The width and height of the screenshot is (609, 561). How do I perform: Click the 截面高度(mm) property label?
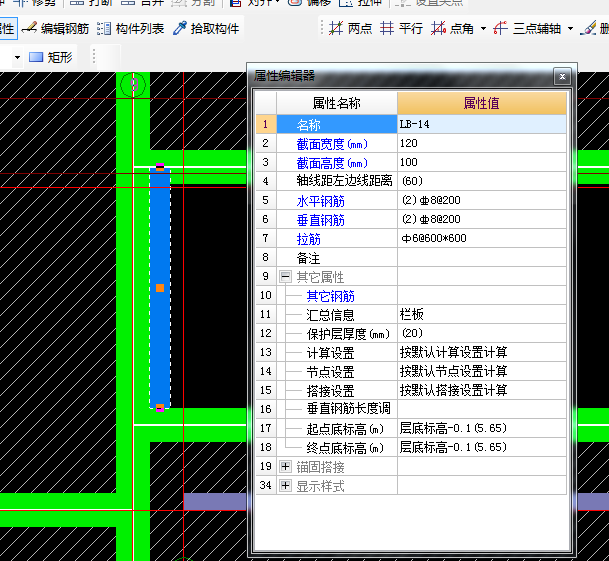click(332, 163)
